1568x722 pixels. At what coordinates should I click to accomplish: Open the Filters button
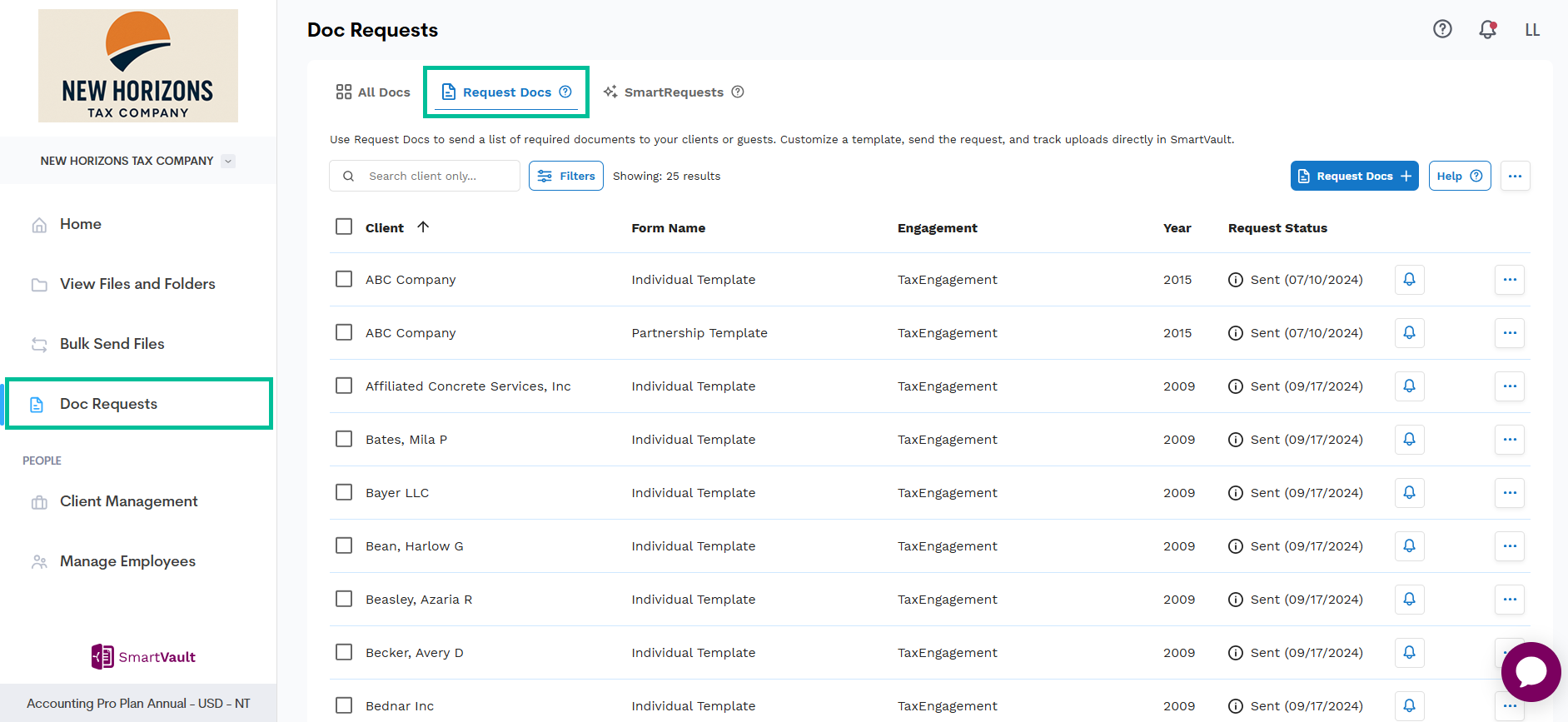click(566, 176)
